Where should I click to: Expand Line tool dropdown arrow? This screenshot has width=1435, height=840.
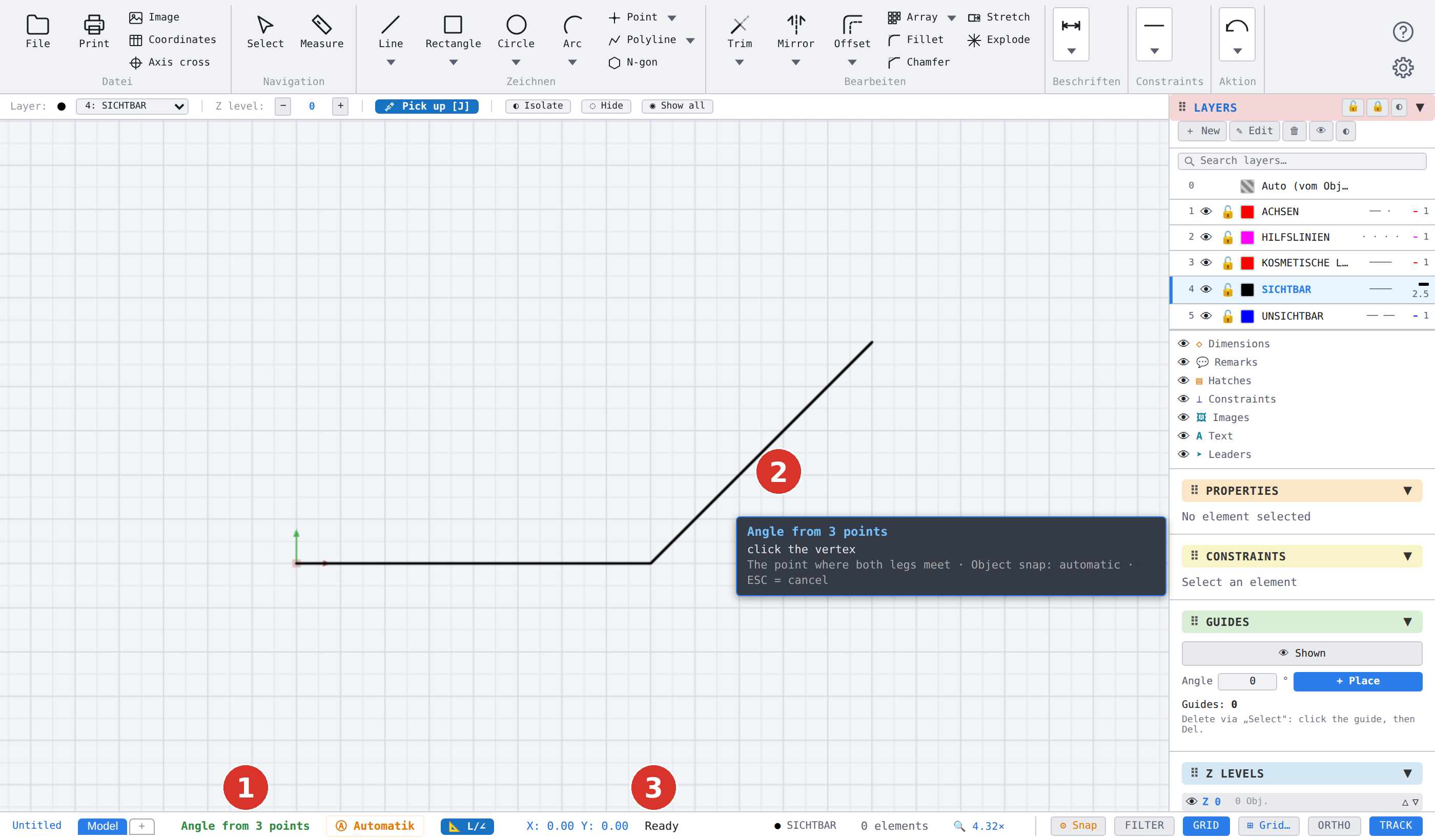[x=391, y=62]
